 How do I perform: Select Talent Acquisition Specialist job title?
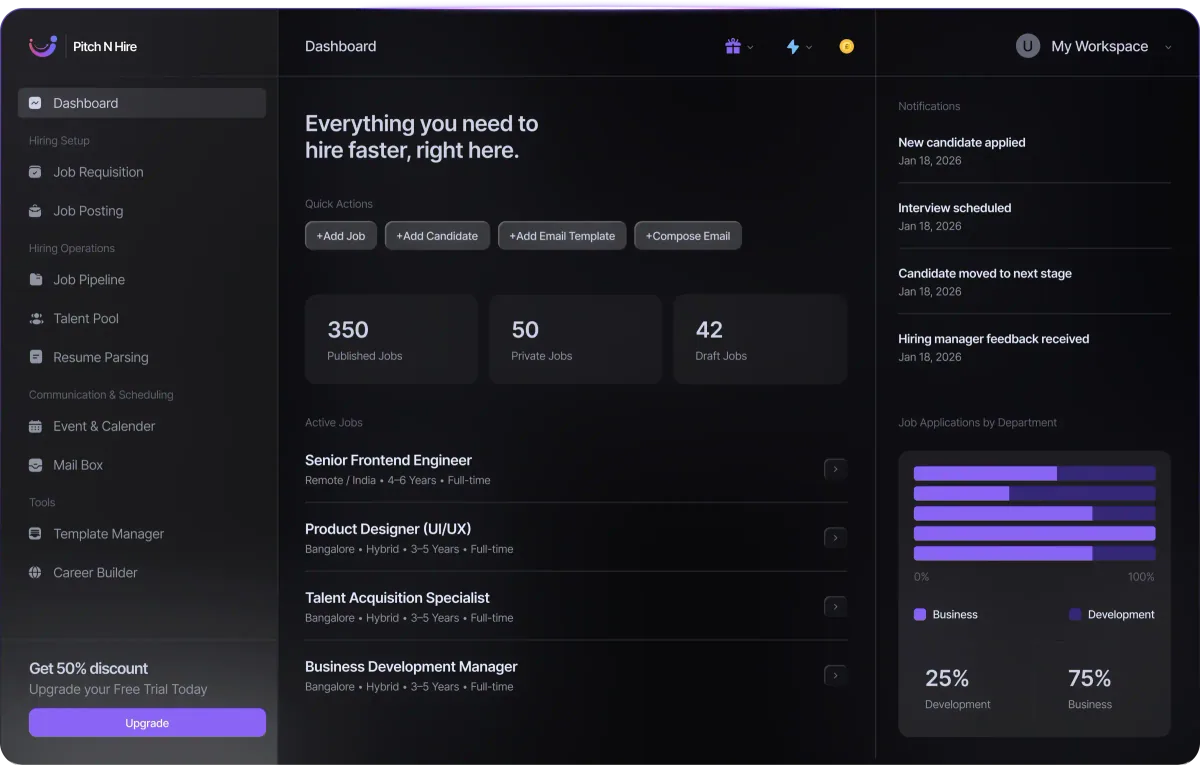point(397,598)
